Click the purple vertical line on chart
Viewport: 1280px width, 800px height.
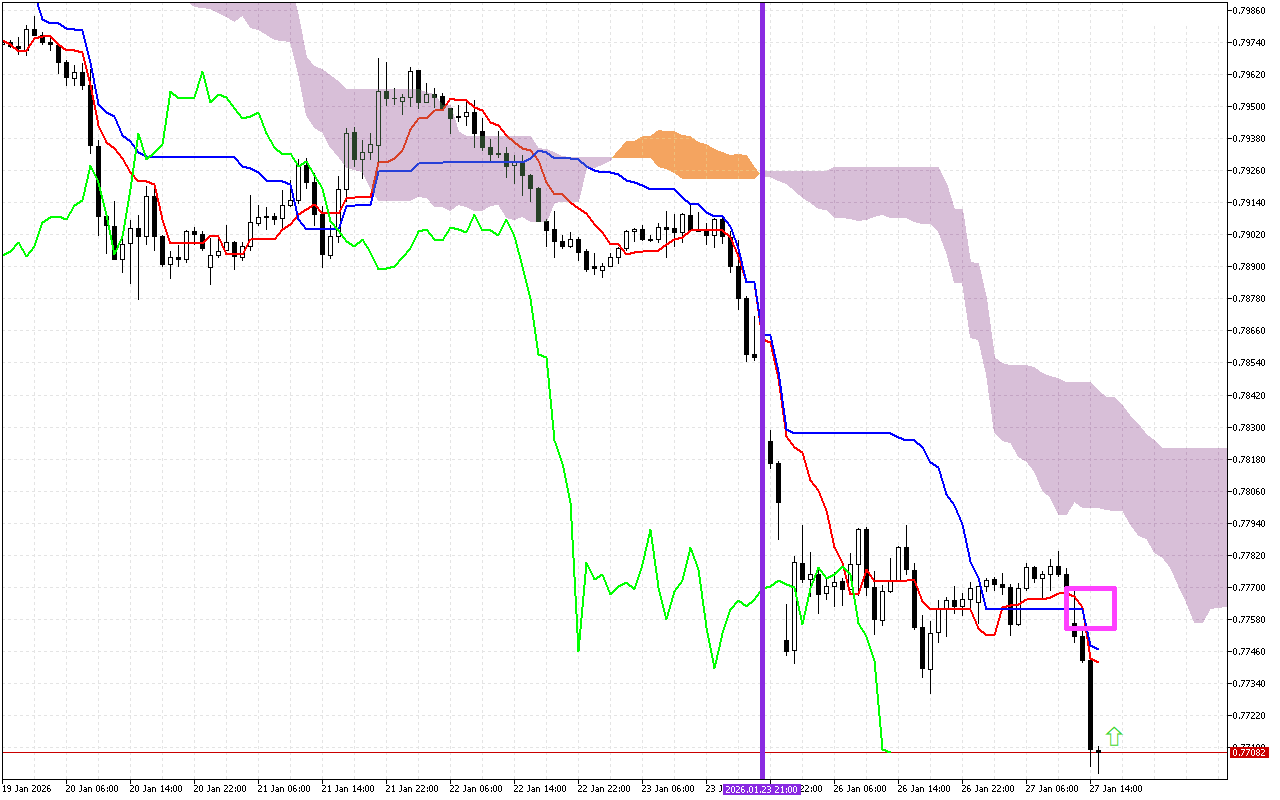(762, 300)
